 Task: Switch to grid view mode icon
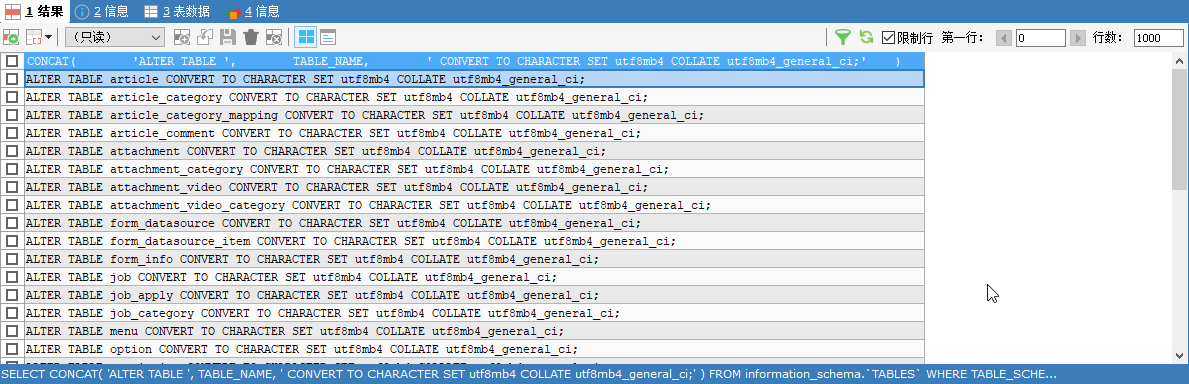(306, 37)
